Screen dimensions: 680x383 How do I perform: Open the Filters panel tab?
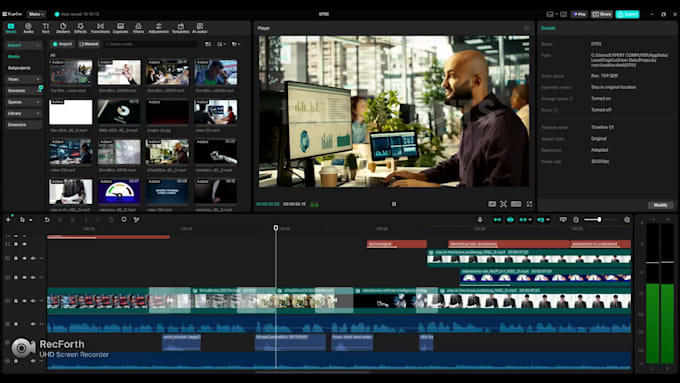tap(138, 28)
